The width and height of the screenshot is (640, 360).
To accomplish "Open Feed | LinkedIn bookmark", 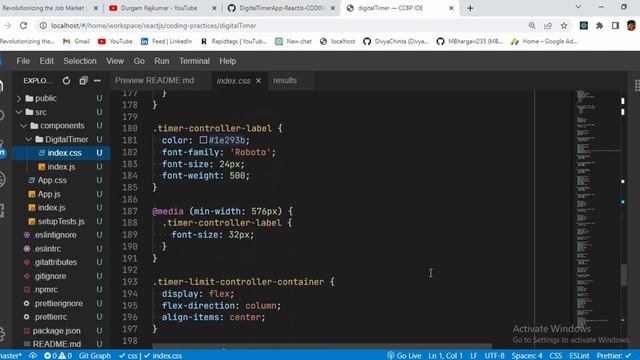I will pos(166,41).
